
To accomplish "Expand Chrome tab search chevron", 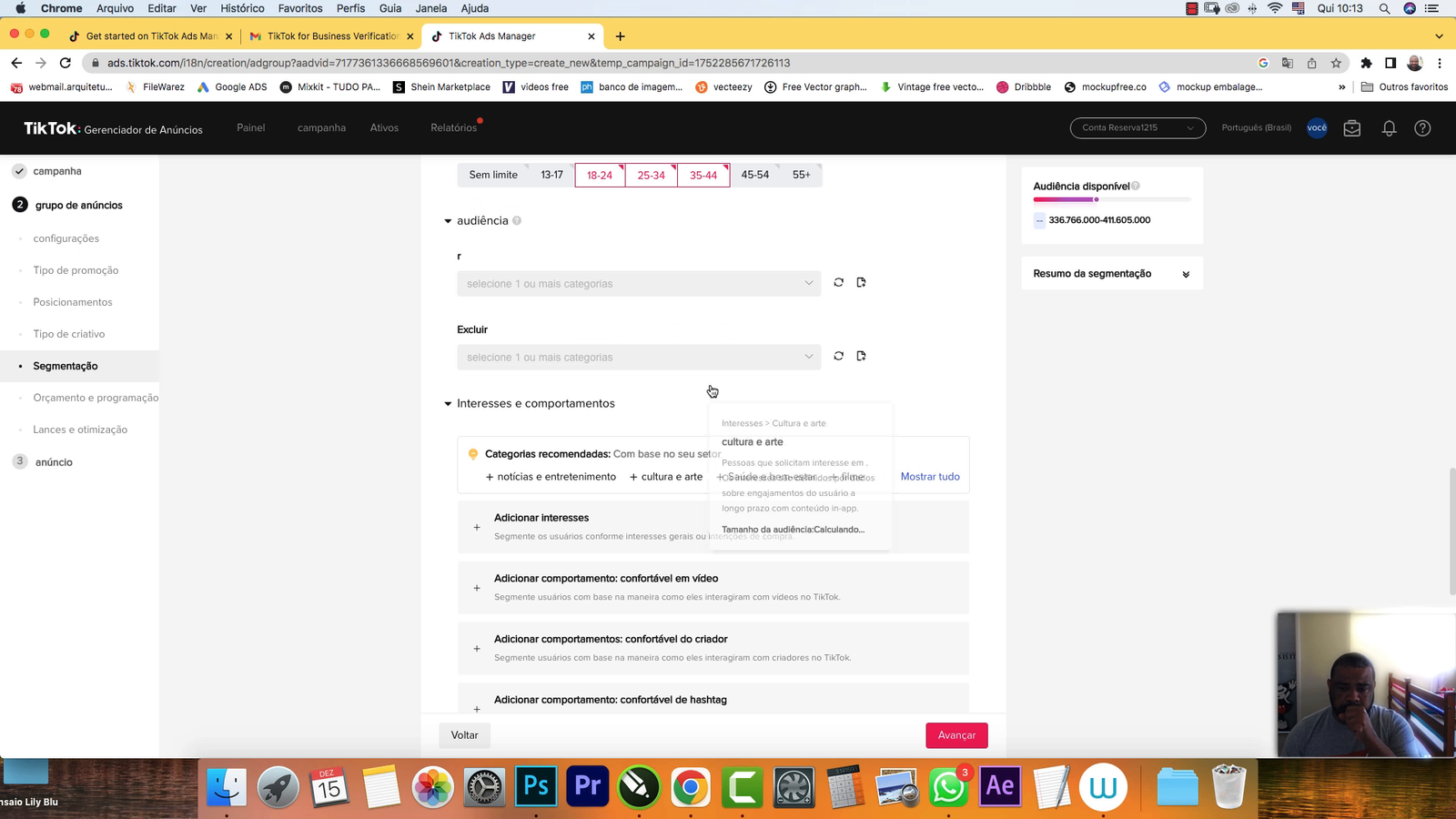I will 1439,36.
